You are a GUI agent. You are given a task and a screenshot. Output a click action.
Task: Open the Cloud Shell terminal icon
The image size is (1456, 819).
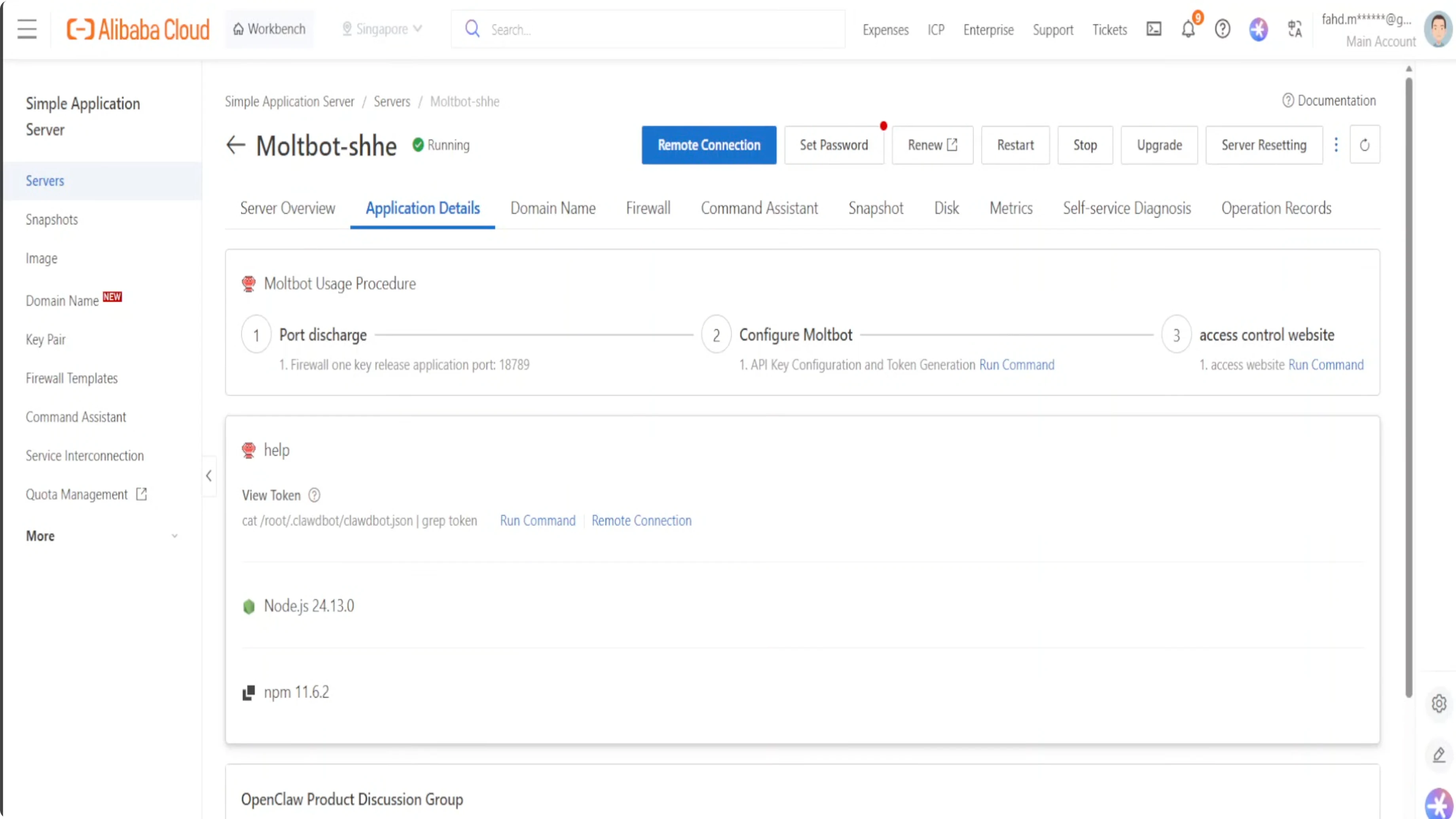tap(1154, 29)
